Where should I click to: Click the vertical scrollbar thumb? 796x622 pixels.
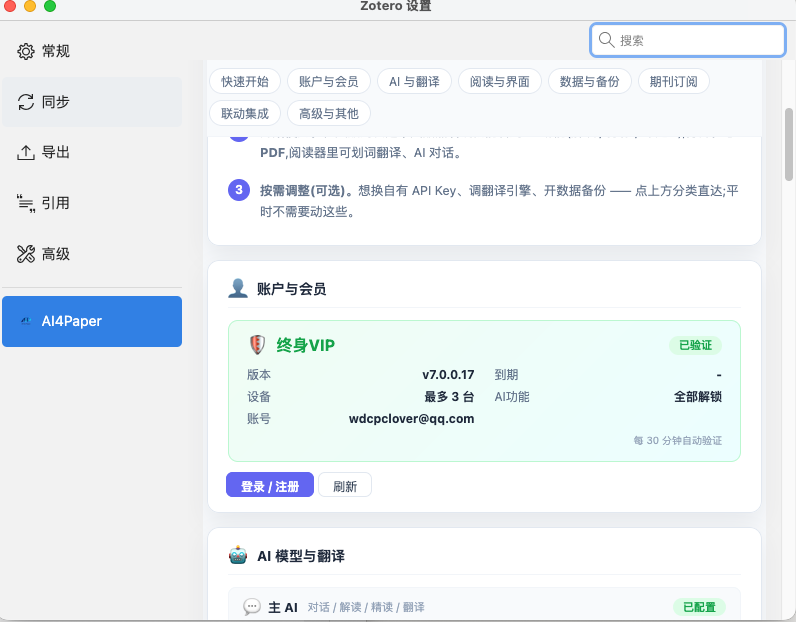coord(788,144)
